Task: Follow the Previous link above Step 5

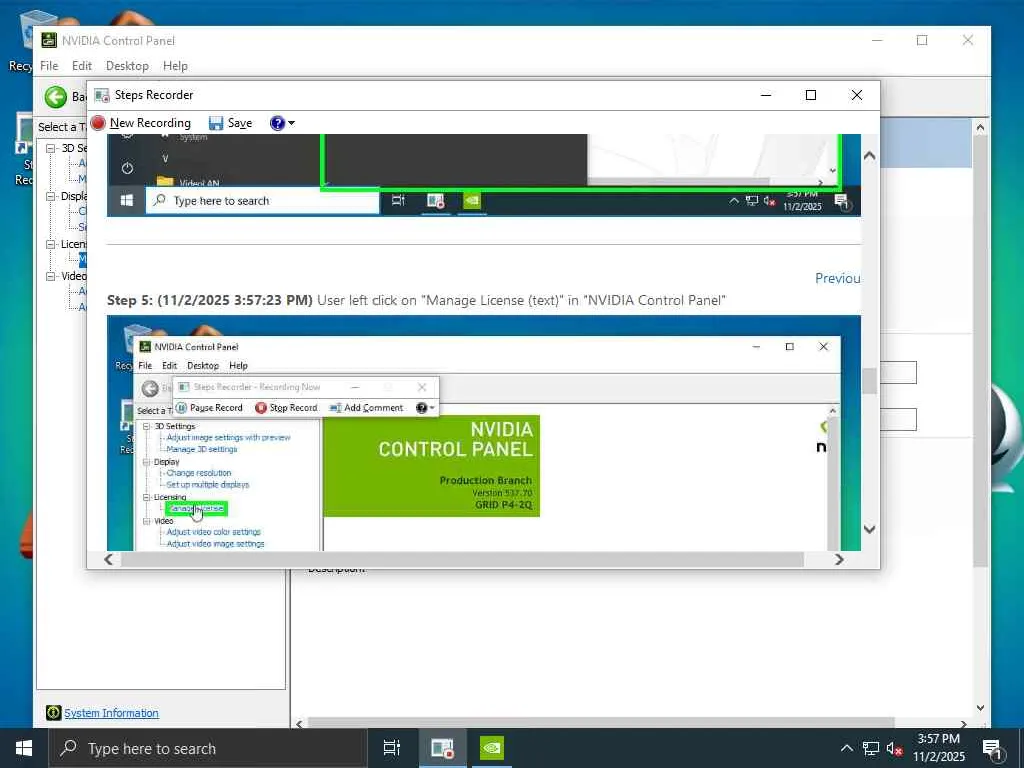Action: coord(837,278)
